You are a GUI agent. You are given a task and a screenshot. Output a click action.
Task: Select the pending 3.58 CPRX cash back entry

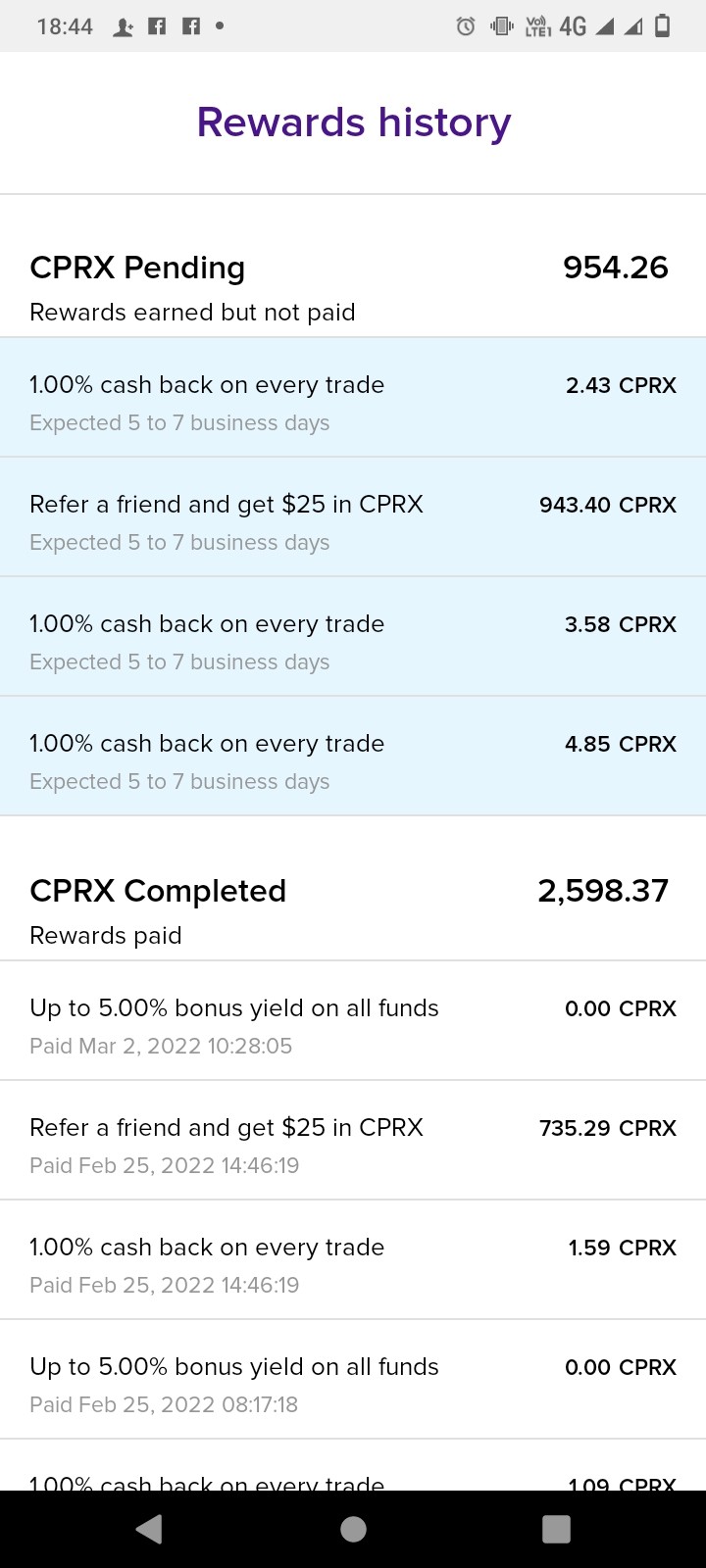point(353,637)
